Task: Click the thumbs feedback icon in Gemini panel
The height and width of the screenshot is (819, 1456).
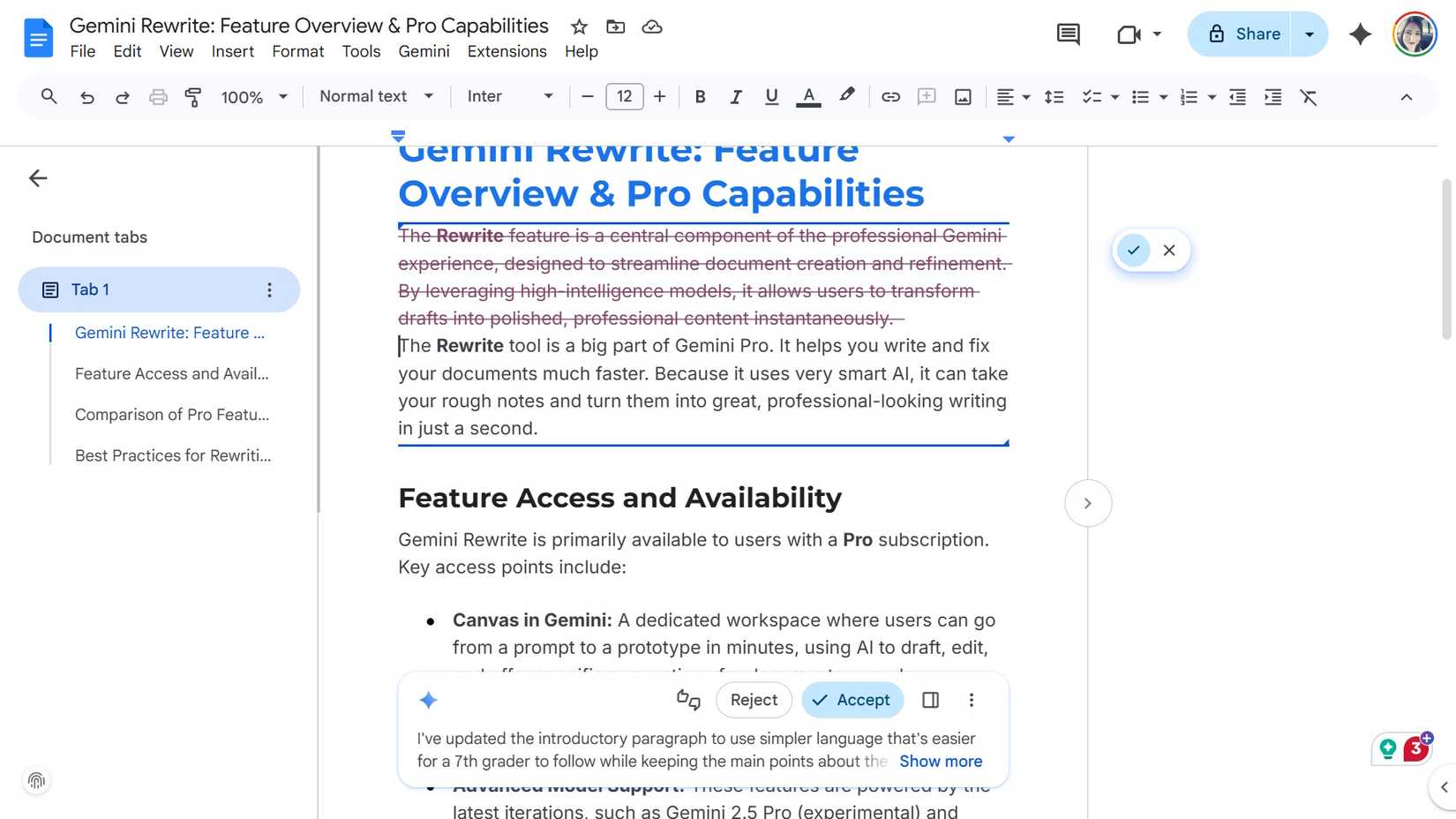Action: 688,700
